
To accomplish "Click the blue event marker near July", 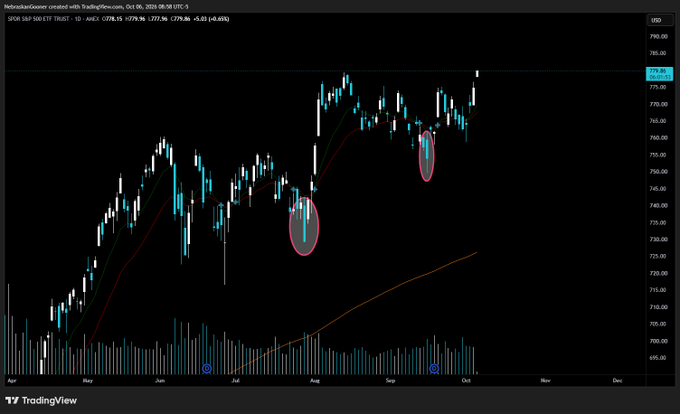I will [x=207, y=369].
